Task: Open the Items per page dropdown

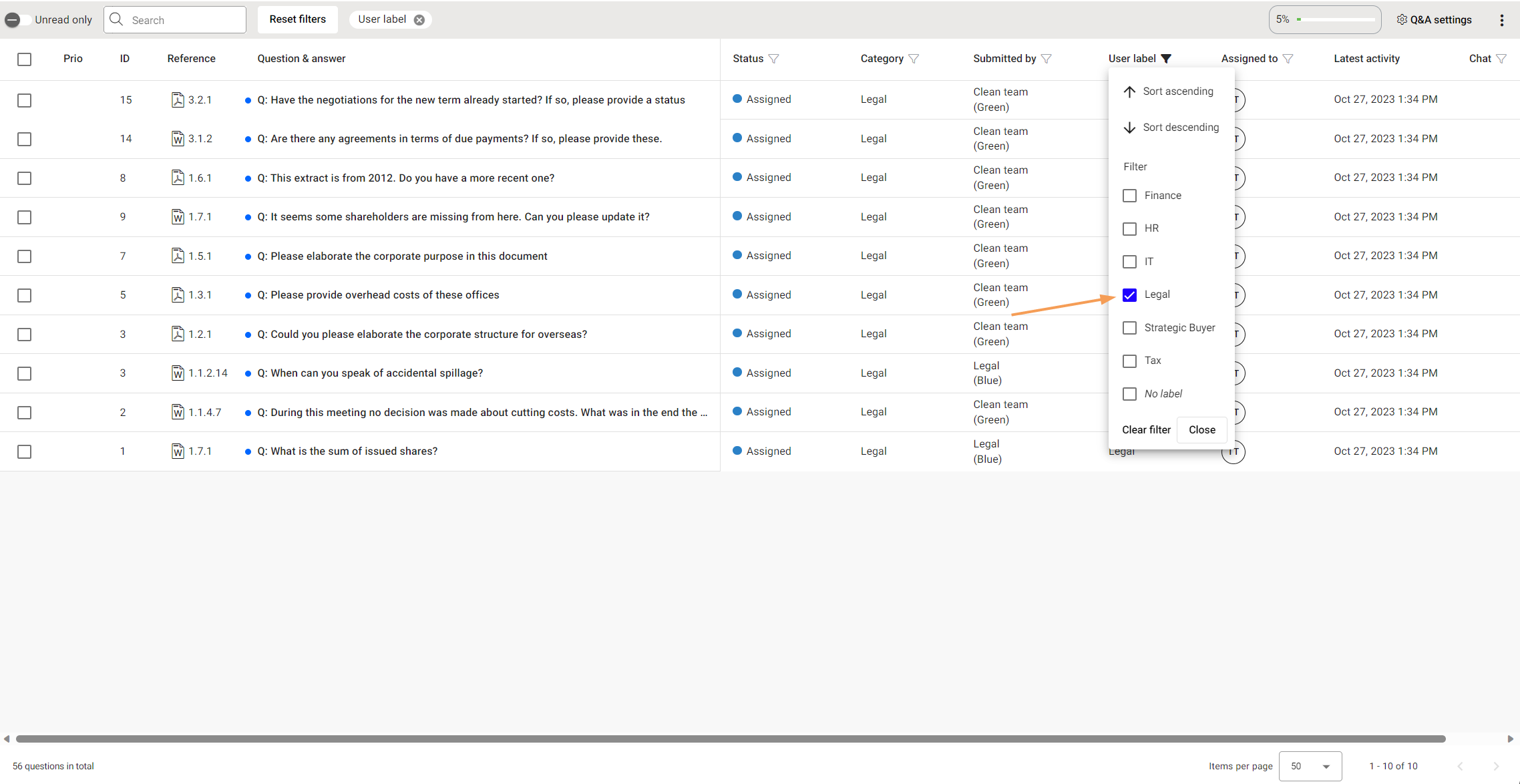Action: point(1310,766)
